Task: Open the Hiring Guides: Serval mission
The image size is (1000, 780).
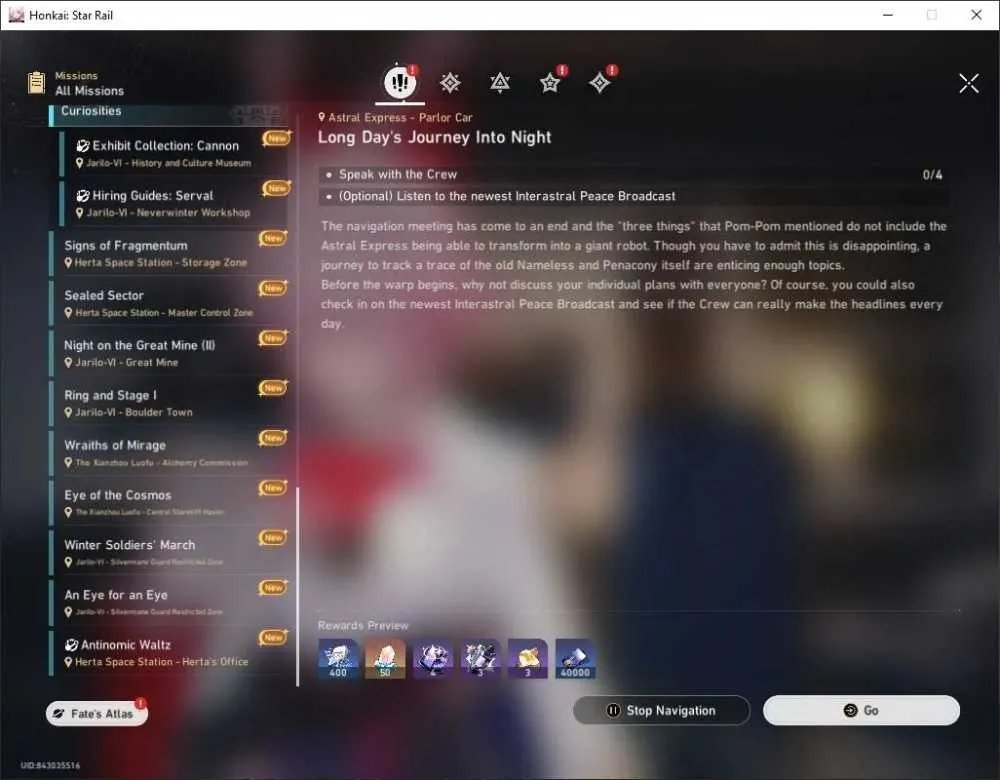Action: point(173,203)
